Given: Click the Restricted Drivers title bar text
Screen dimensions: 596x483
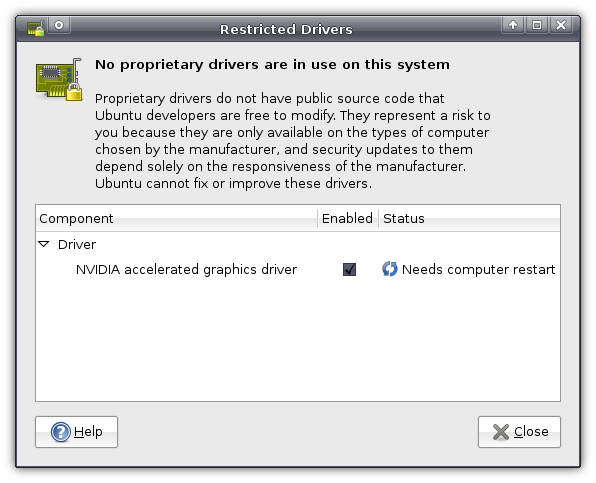Looking at the screenshot, I should pyautogui.click(x=286, y=30).
